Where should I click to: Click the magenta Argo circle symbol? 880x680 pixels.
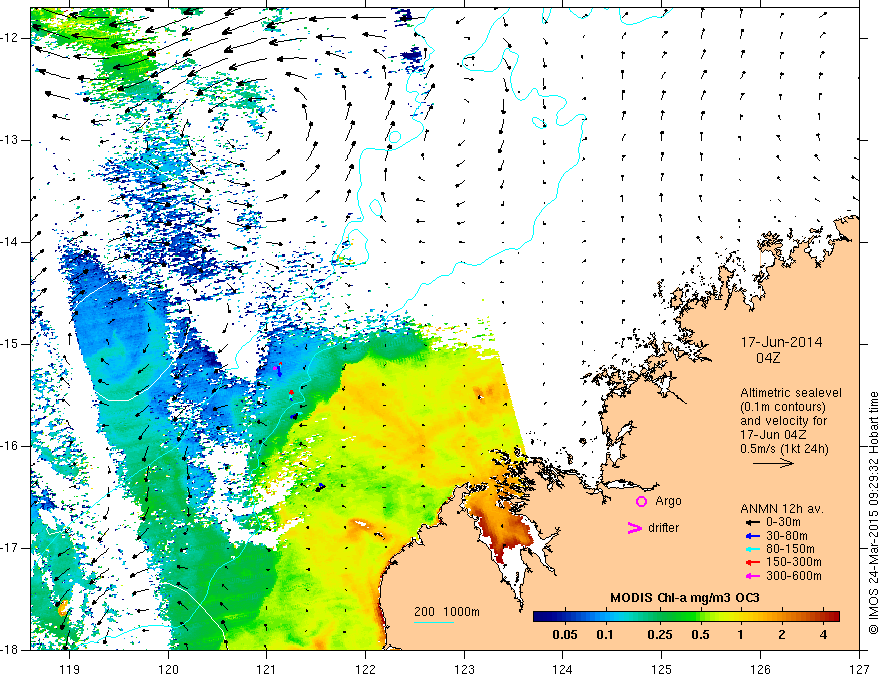(x=641, y=502)
